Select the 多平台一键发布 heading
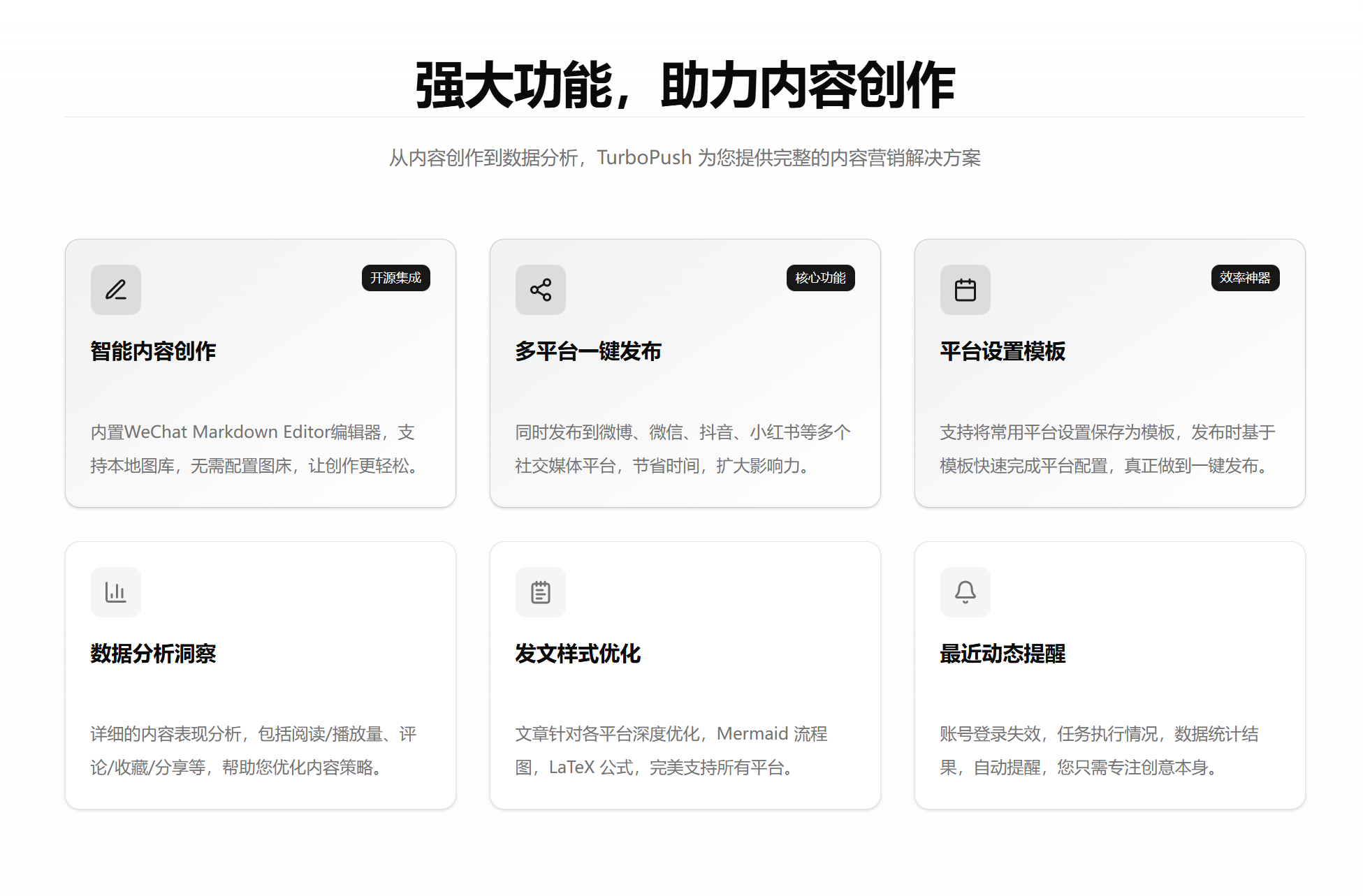Image resolution: width=1363 pixels, height=896 pixels. coord(588,351)
